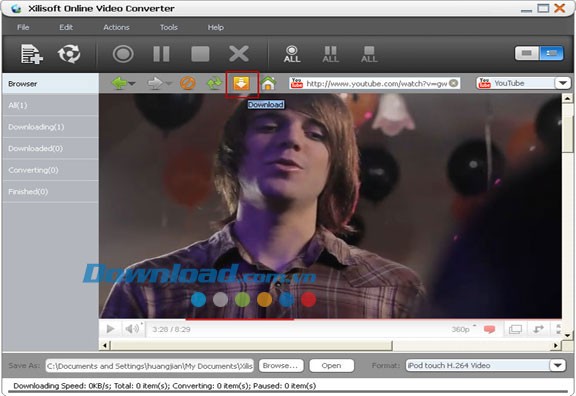Click the horizontal scrollbar thumb
Viewport: 576px width, 396px height.
pos(251,345)
